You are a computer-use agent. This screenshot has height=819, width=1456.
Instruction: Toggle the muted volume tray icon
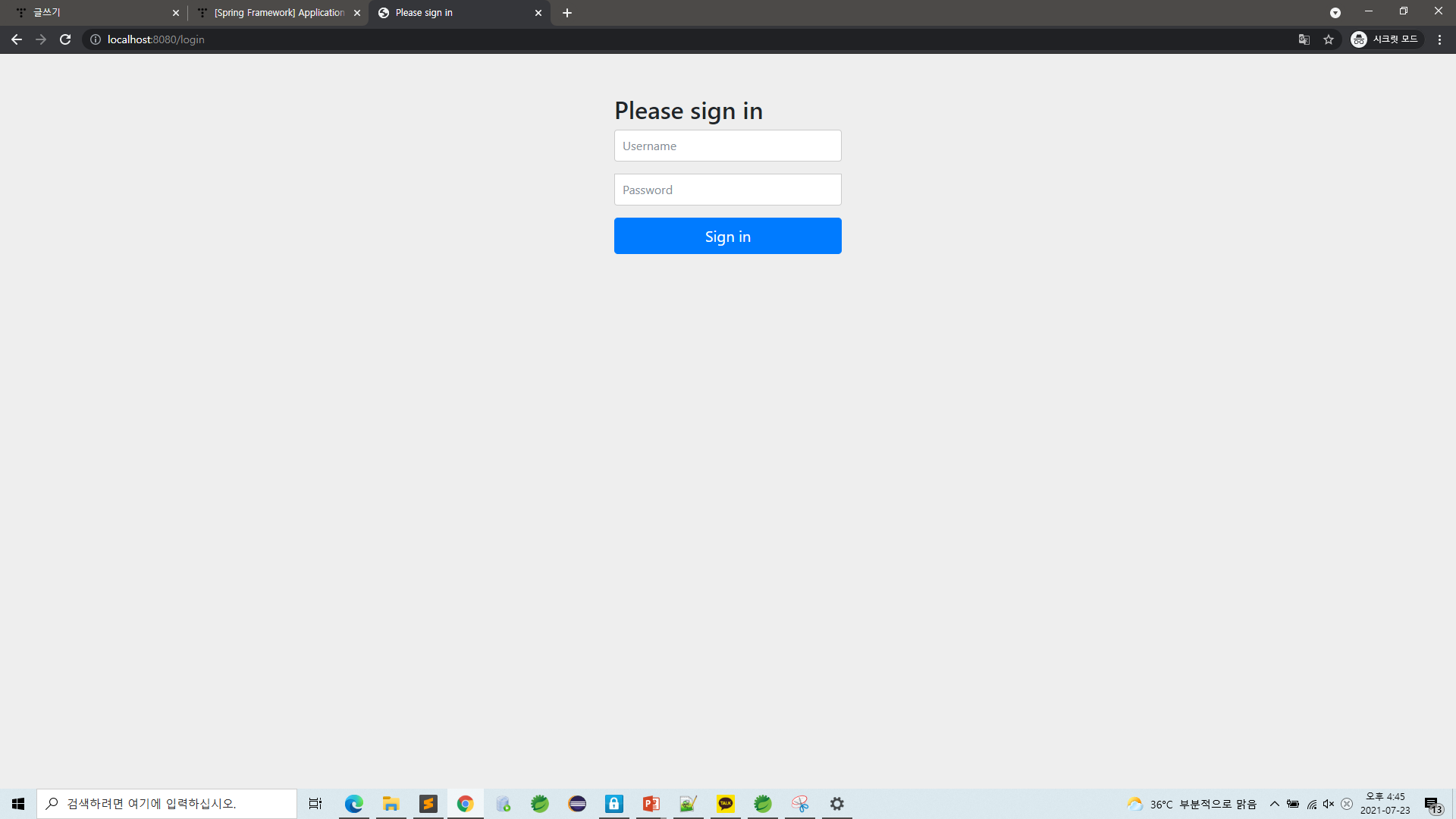1329,804
